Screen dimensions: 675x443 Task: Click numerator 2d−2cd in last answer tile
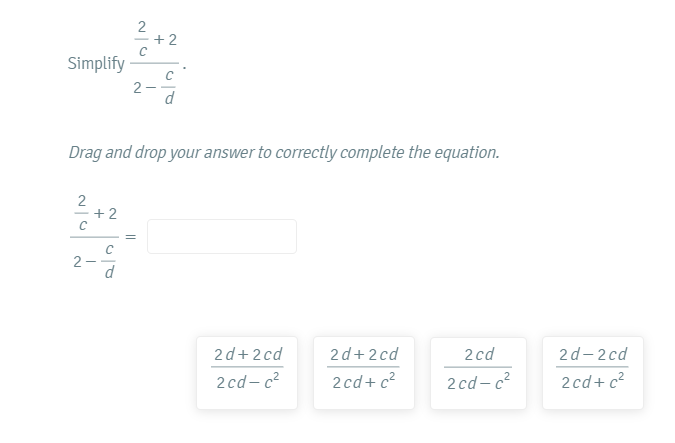click(x=593, y=355)
